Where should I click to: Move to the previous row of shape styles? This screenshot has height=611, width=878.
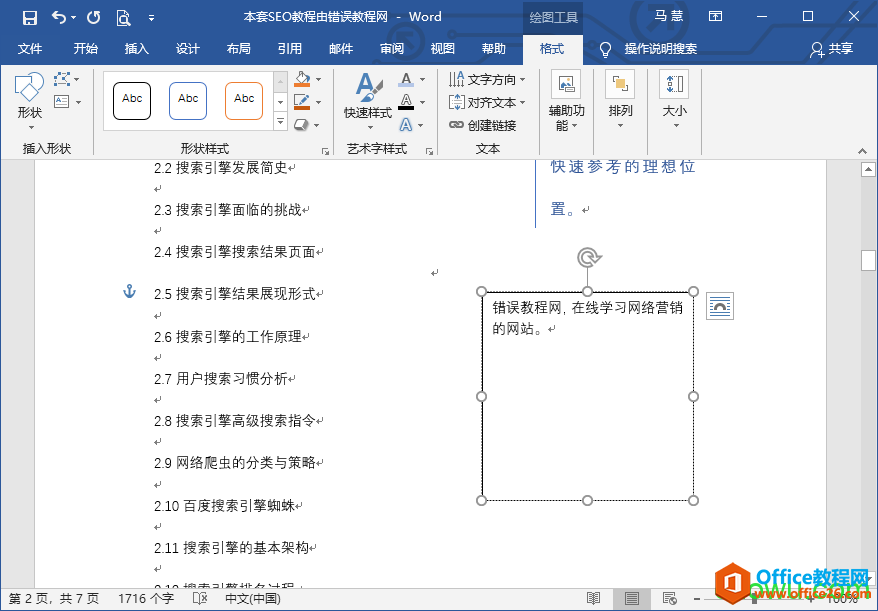point(281,82)
